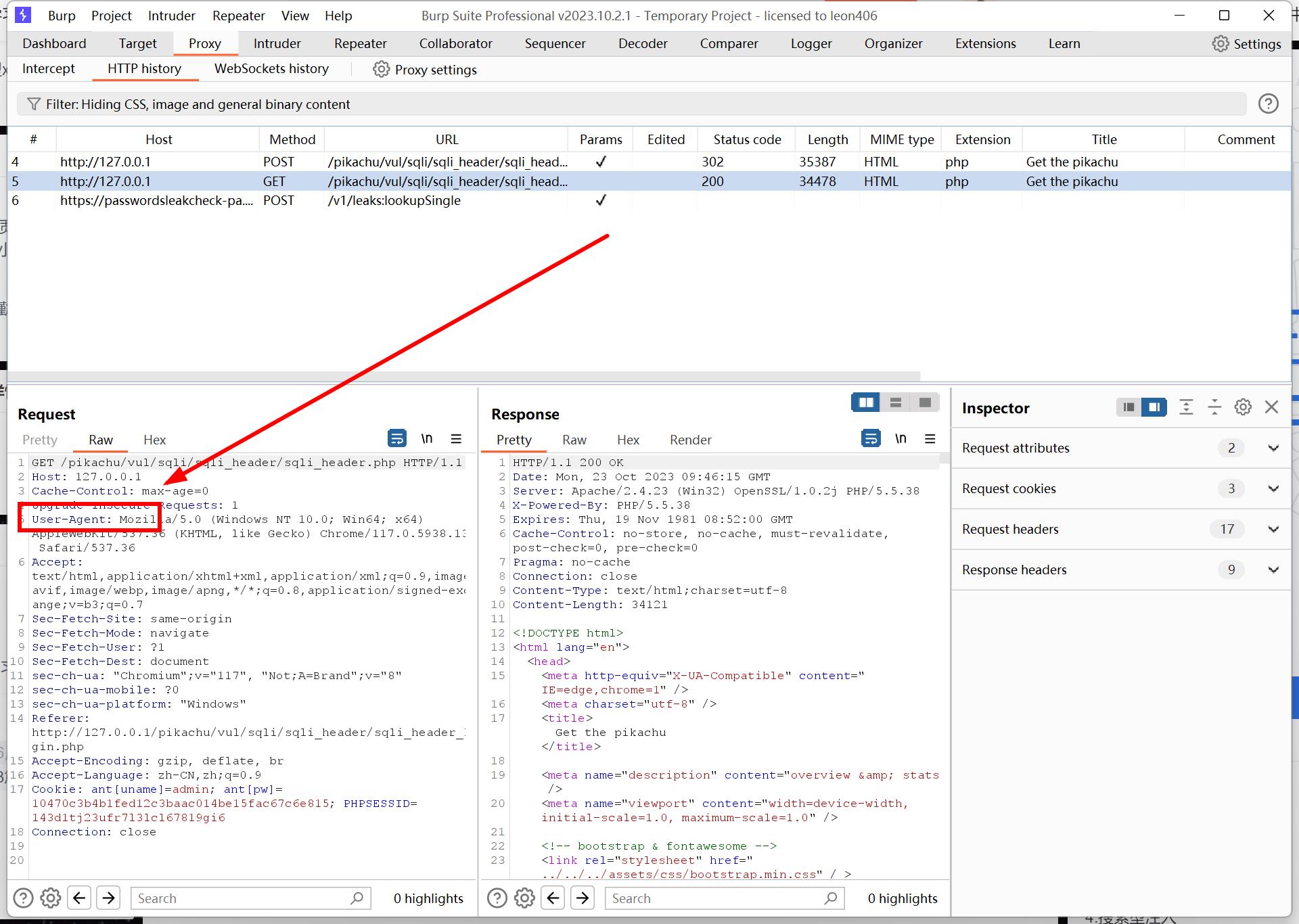Open Request panel hamburger menu
The image size is (1299, 924).
[456, 439]
